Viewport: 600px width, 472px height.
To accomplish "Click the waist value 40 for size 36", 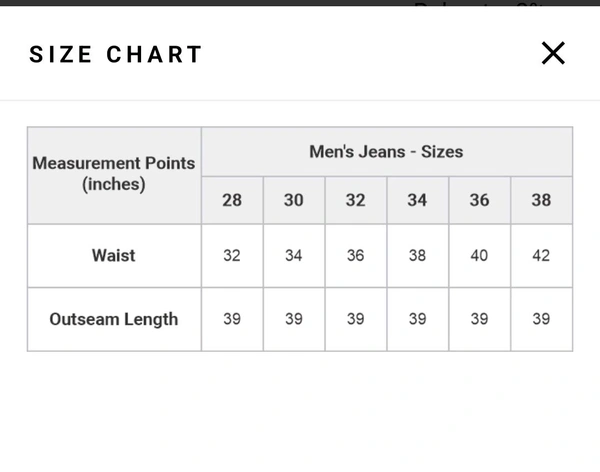I will click(479, 255).
